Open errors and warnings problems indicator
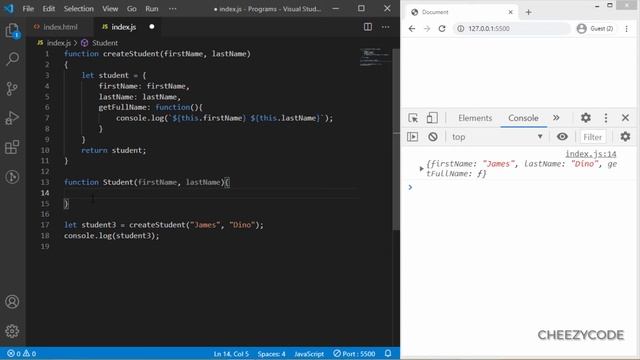The height and width of the screenshot is (360, 640). click(22, 353)
